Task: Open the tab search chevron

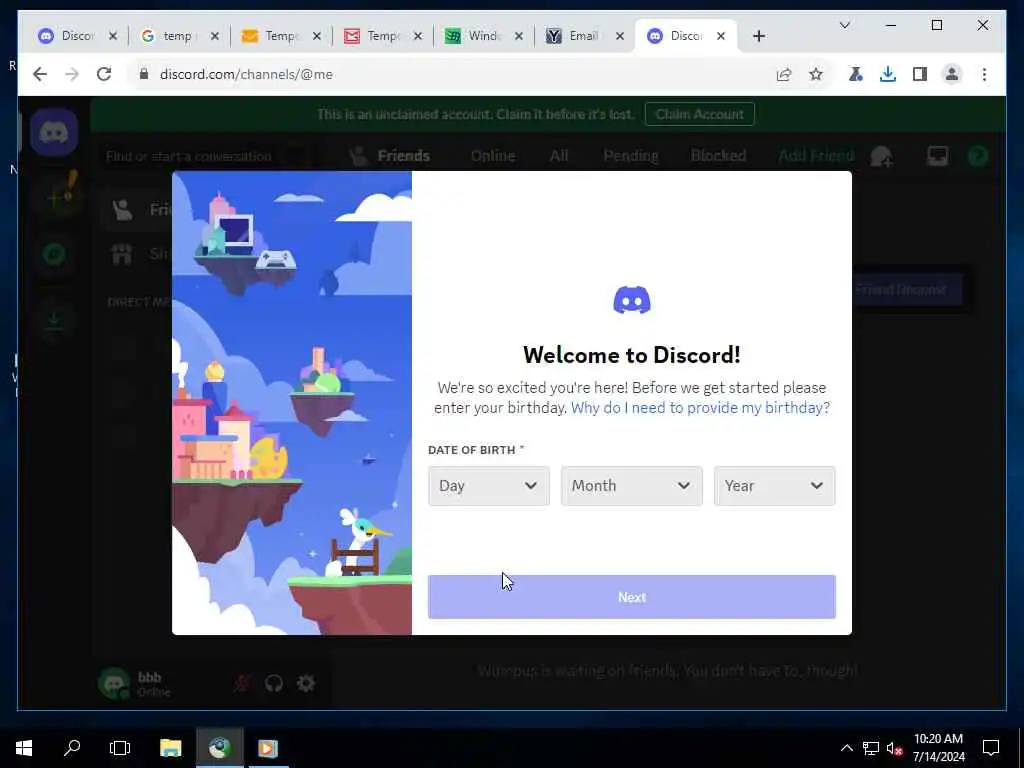Action: [x=844, y=25]
